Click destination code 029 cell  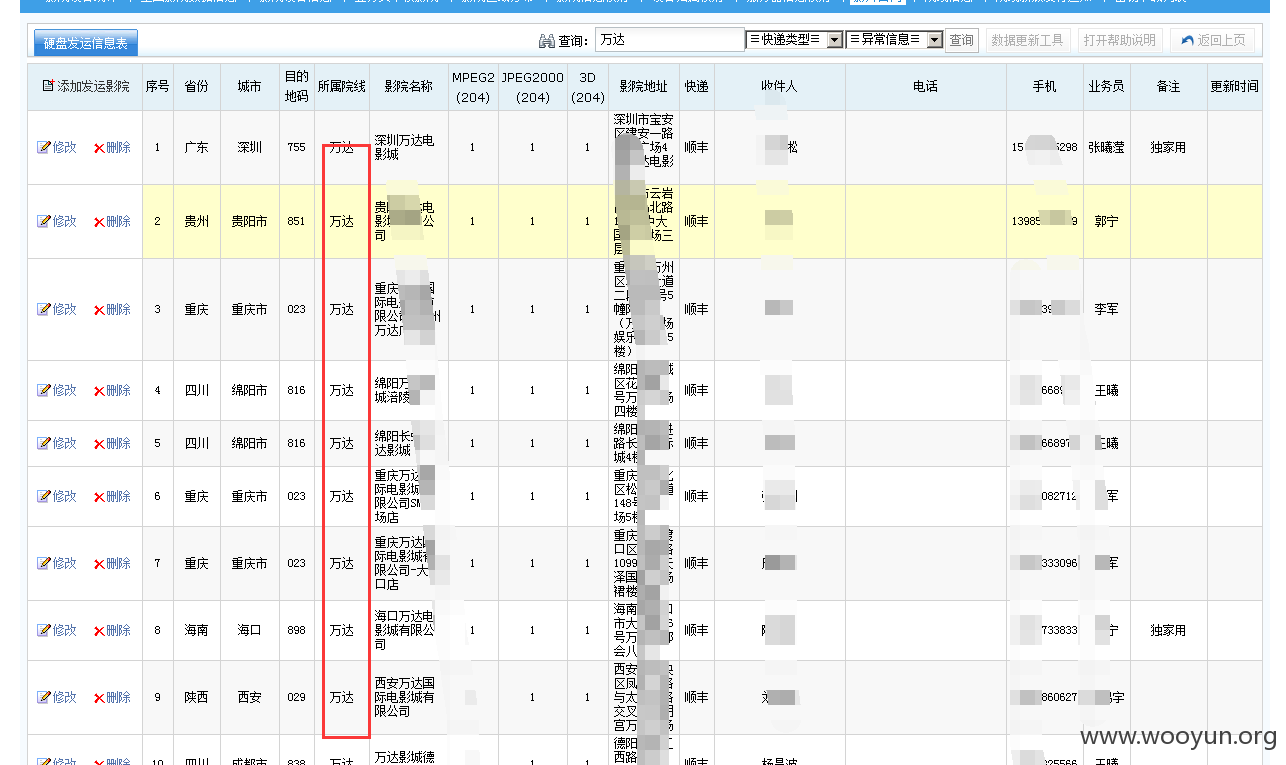pos(296,697)
